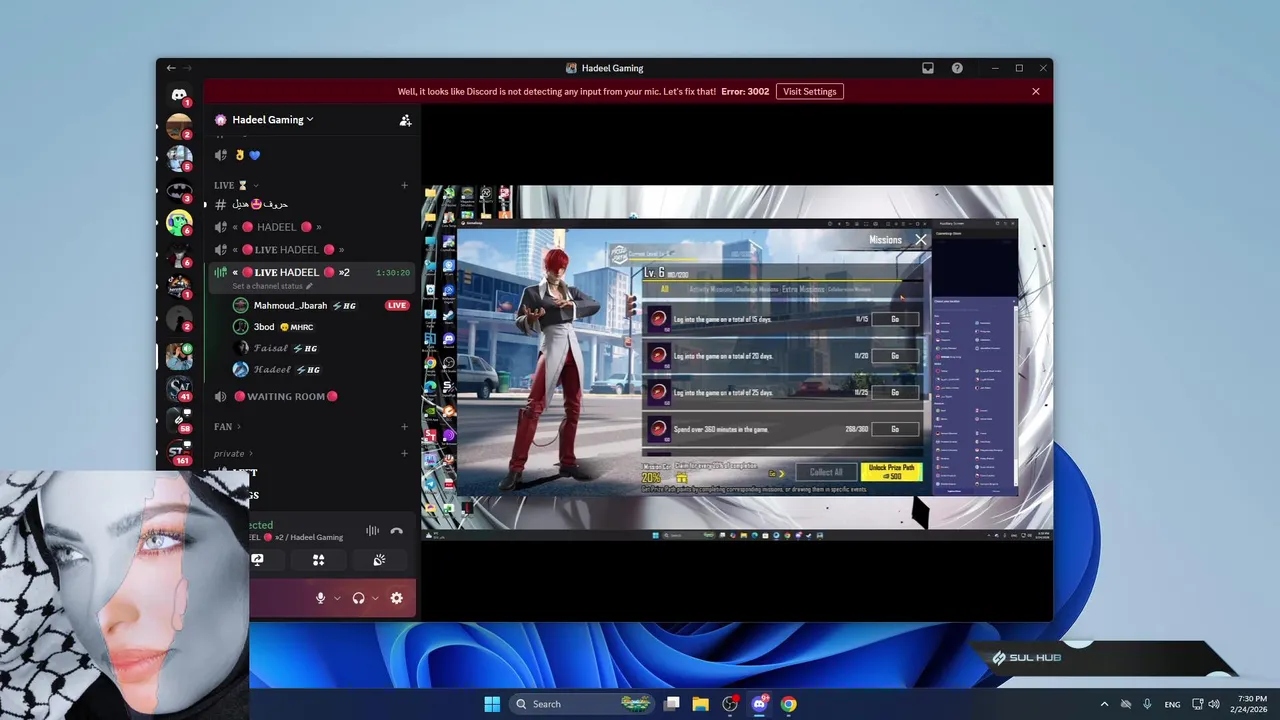
Task: Open Discord direct messages home icon
Action: click(179, 95)
